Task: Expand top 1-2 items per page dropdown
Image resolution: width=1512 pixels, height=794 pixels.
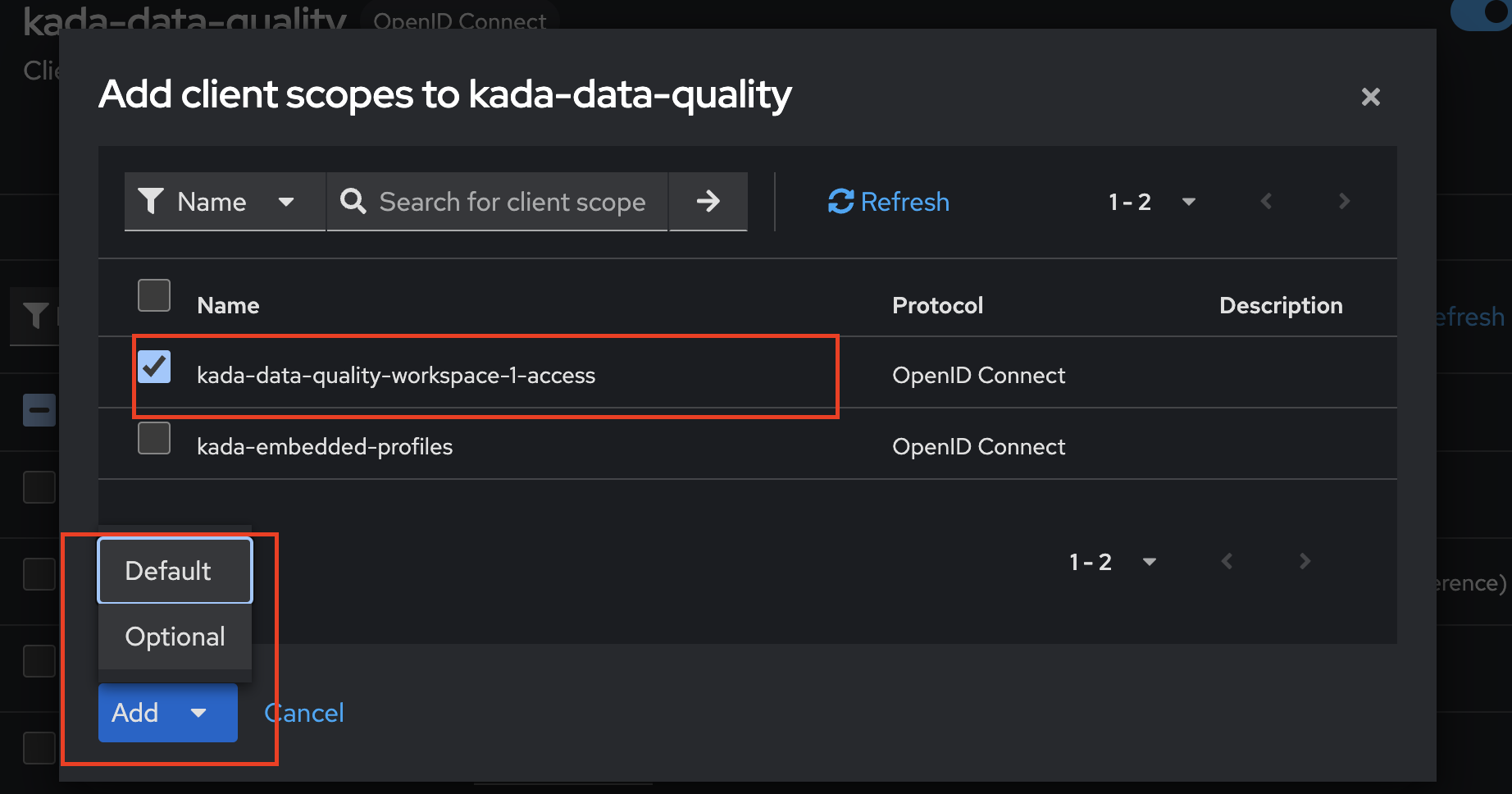Action: click(1188, 201)
